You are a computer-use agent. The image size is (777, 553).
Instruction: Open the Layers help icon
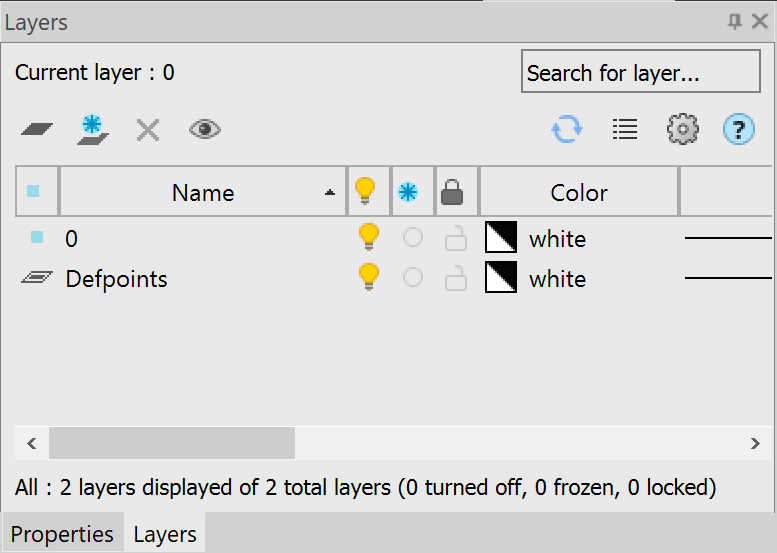[x=738, y=130]
